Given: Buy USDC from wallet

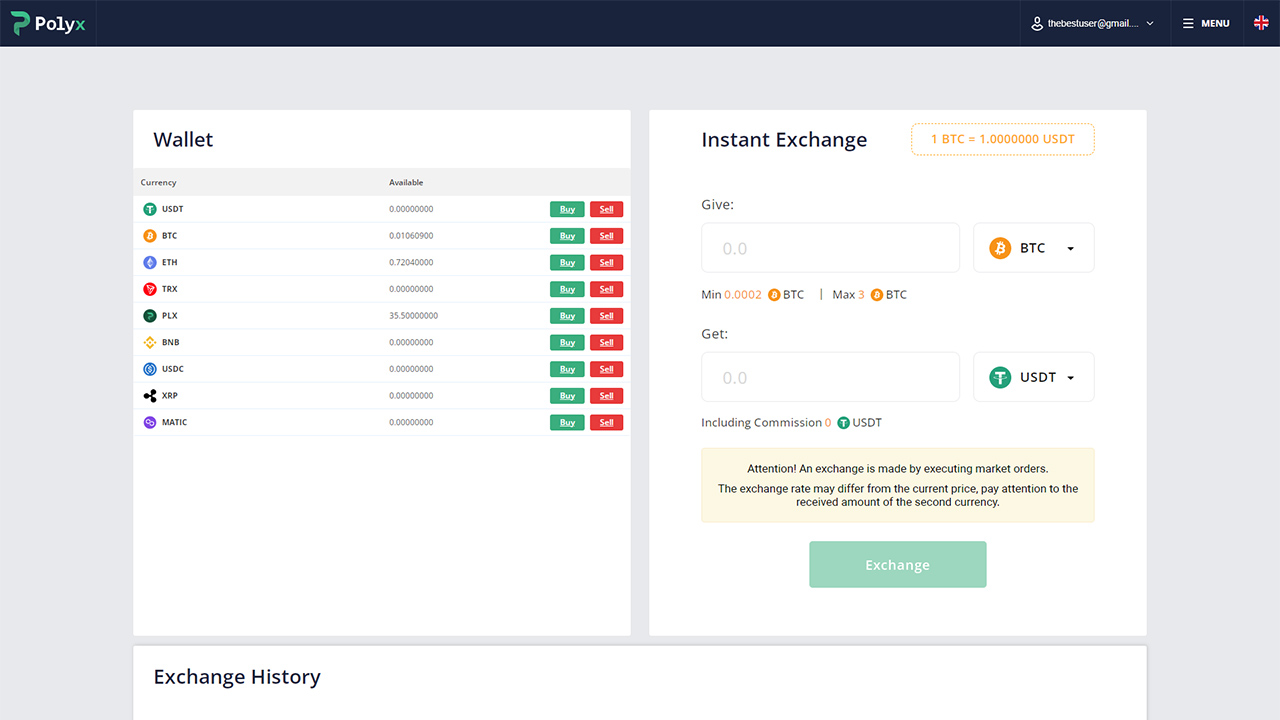Looking at the screenshot, I should pos(567,369).
